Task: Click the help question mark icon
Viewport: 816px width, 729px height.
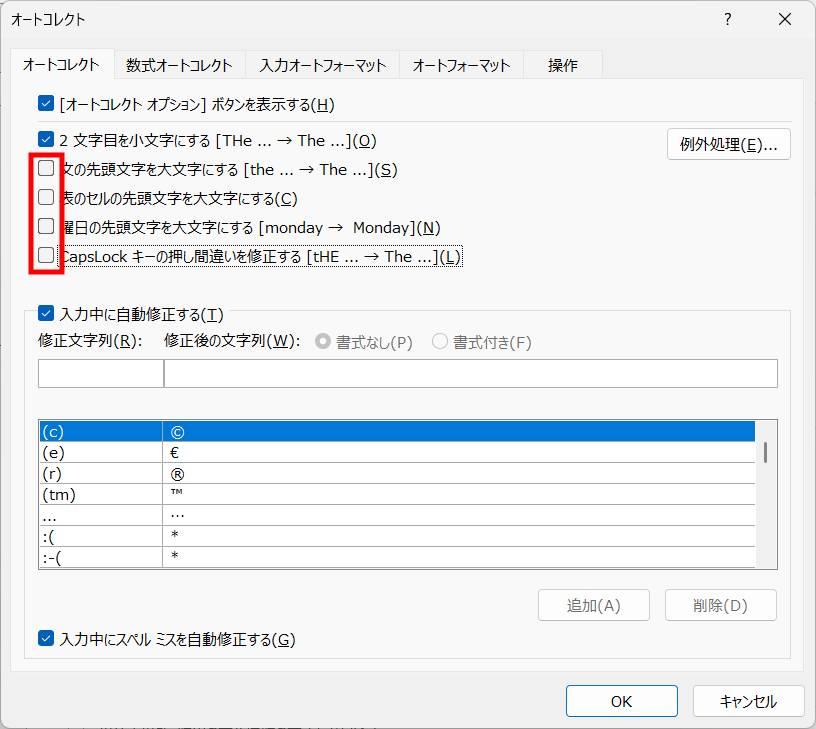Action: point(728,20)
